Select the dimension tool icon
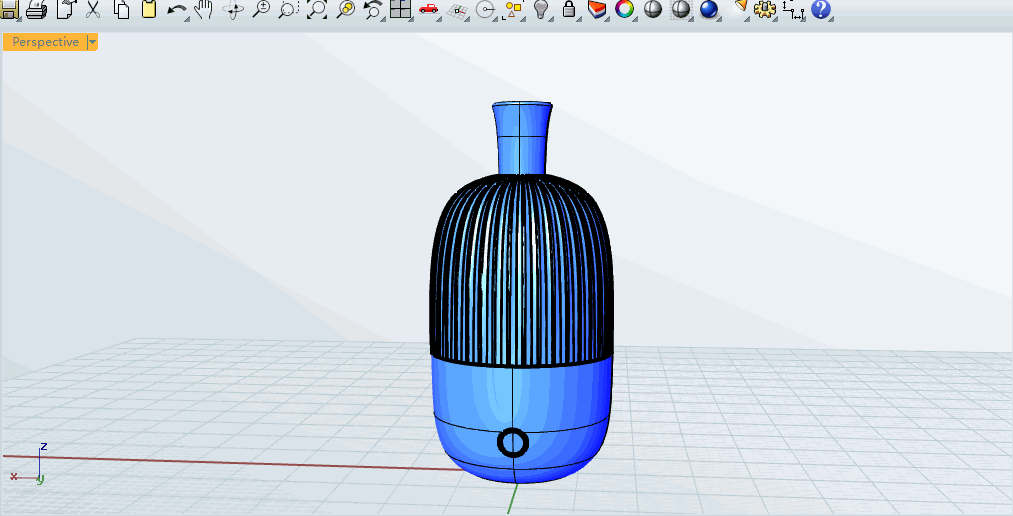1013x516 pixels. coord(793,9)
